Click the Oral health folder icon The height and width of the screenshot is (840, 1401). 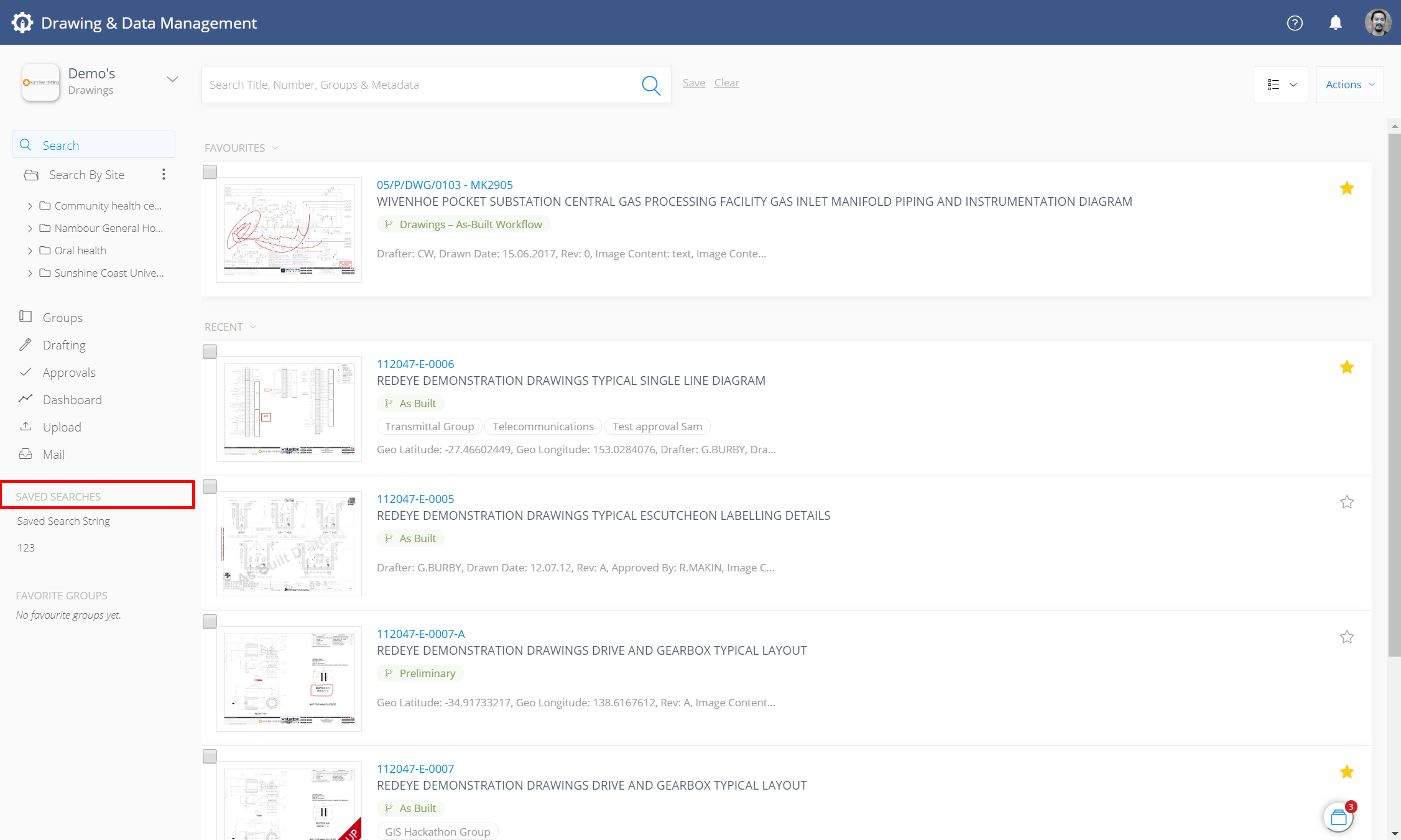(45, 250)
